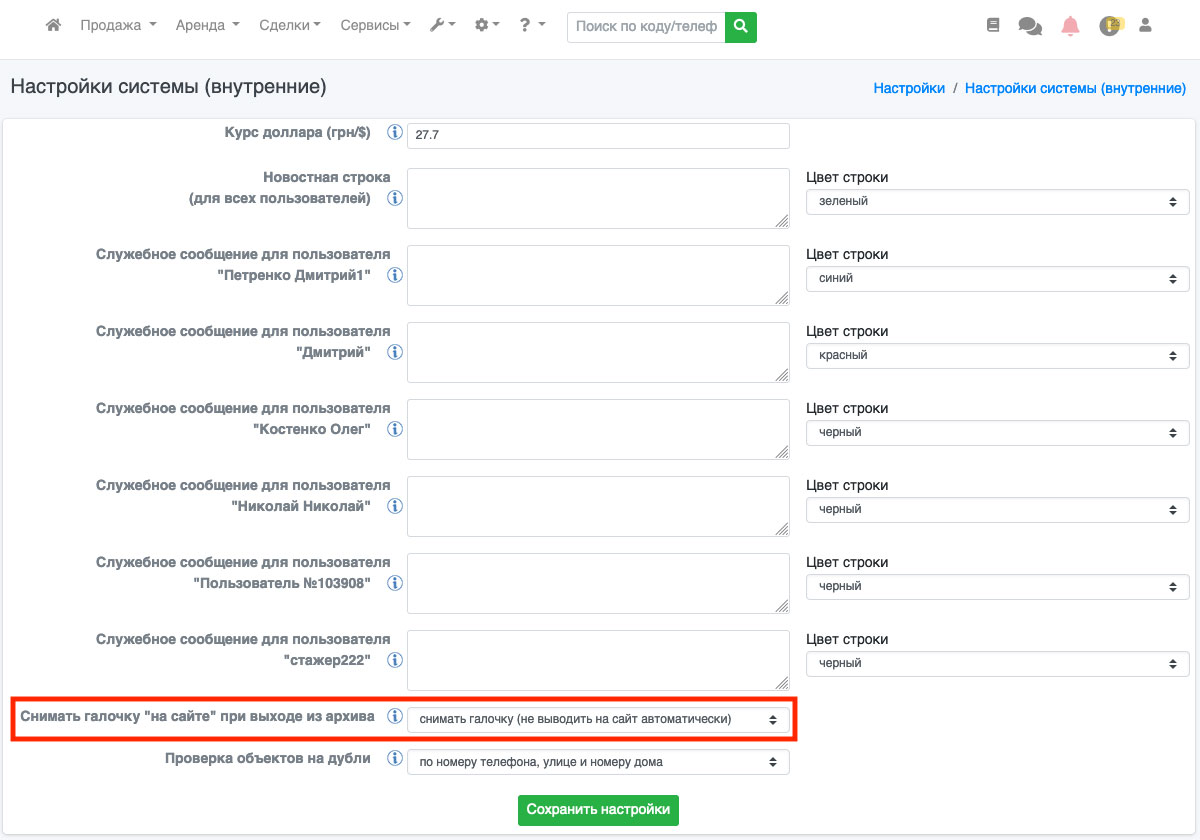
Task: Open the Продажа menu
Action: pos(118,26)
